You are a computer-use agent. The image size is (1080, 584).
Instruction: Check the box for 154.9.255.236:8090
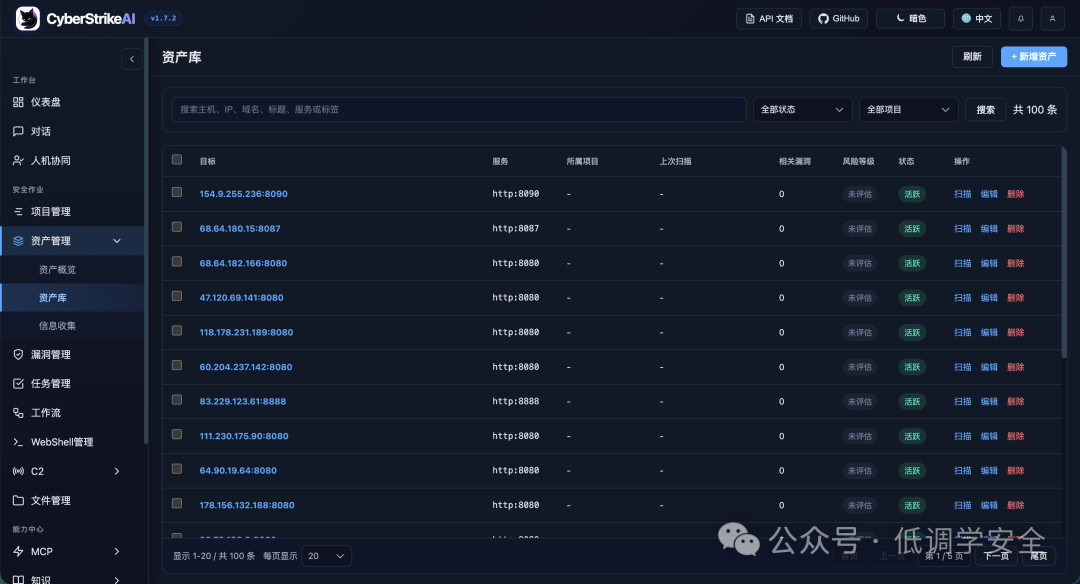(177, 192)
